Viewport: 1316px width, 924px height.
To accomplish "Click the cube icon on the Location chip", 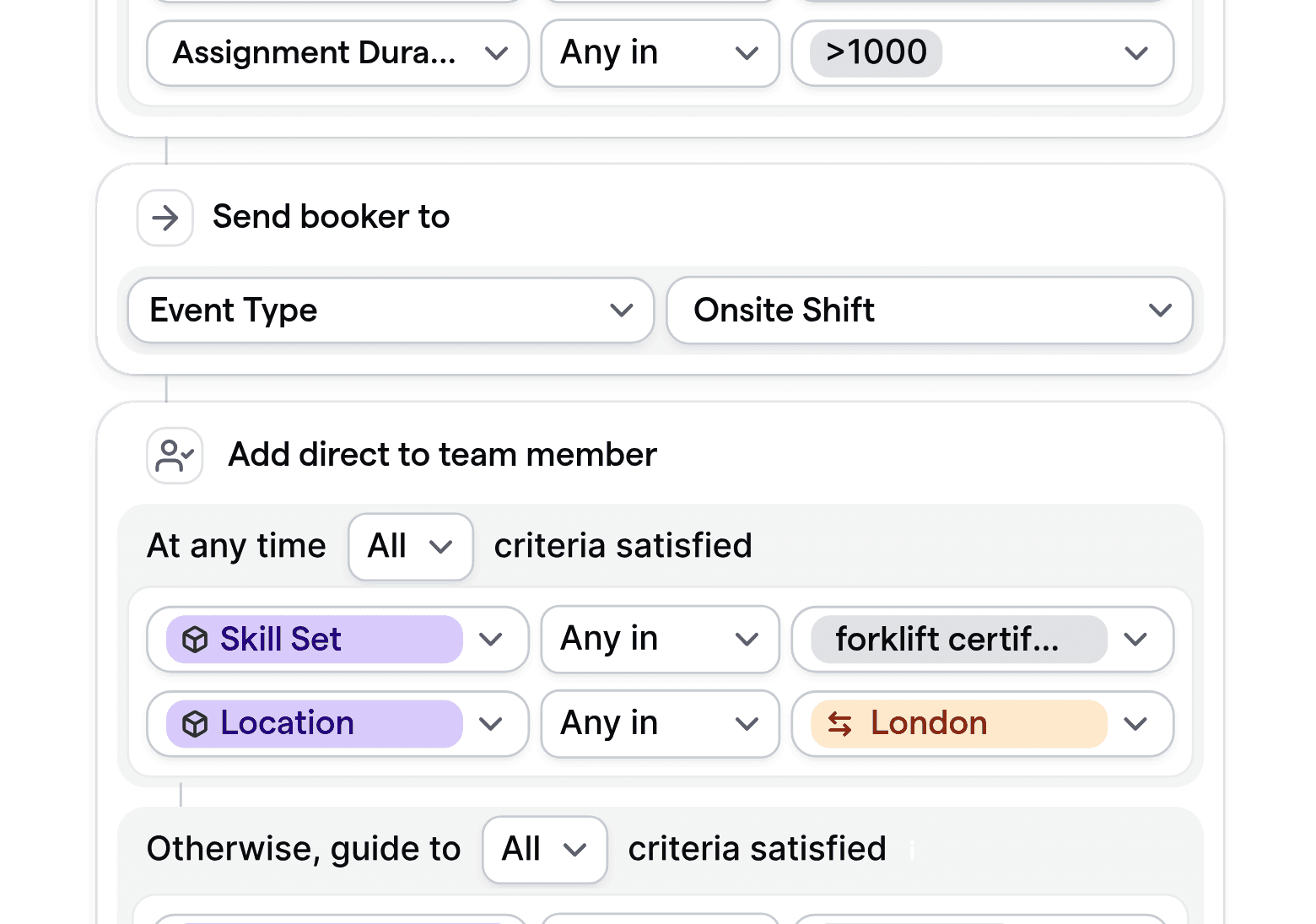I will [x=196, y=723].
